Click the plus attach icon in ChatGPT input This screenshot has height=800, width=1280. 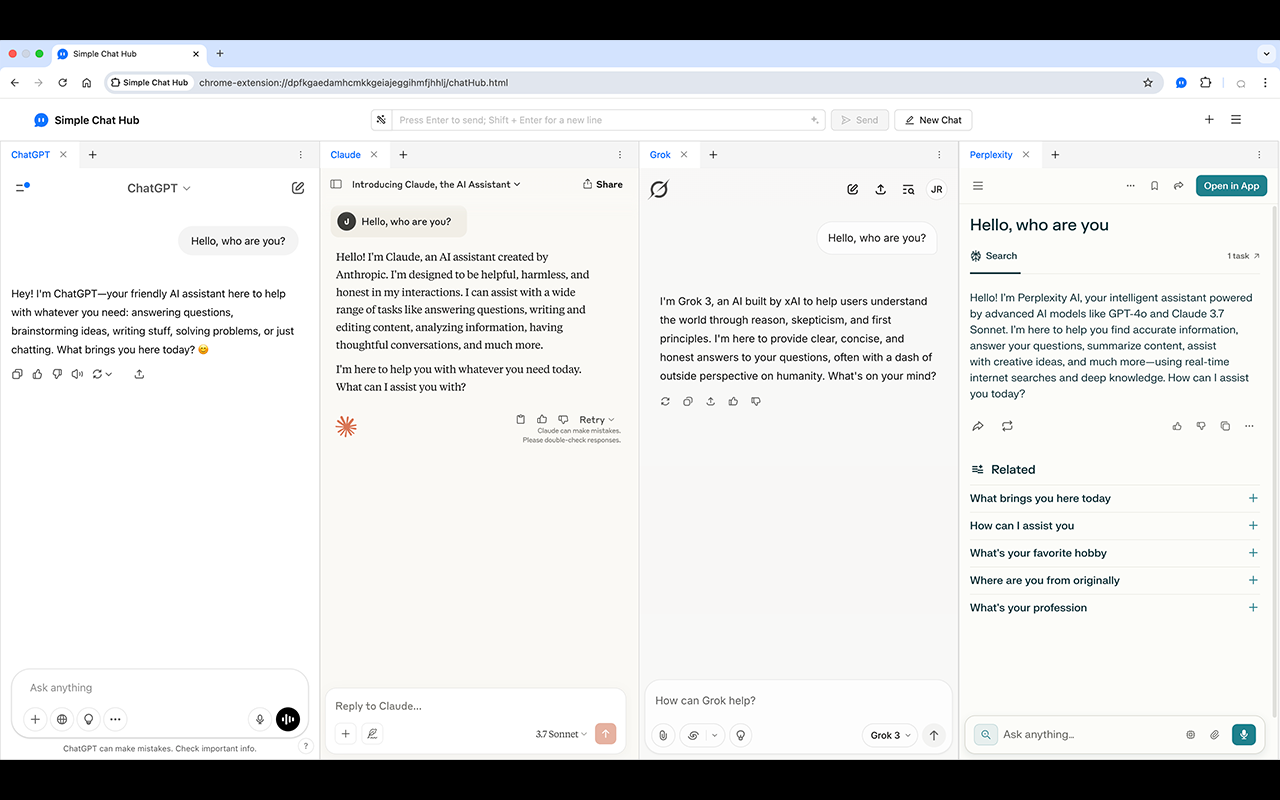(35, 719)
